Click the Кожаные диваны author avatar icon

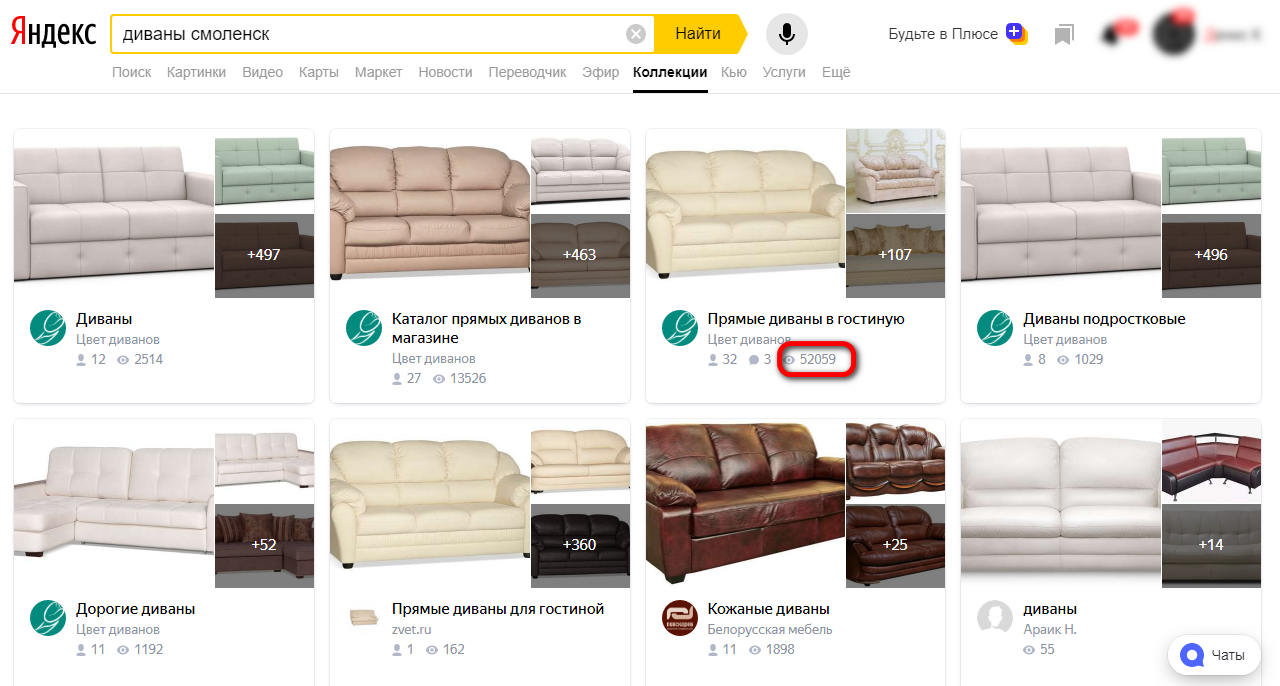(680, 618)
